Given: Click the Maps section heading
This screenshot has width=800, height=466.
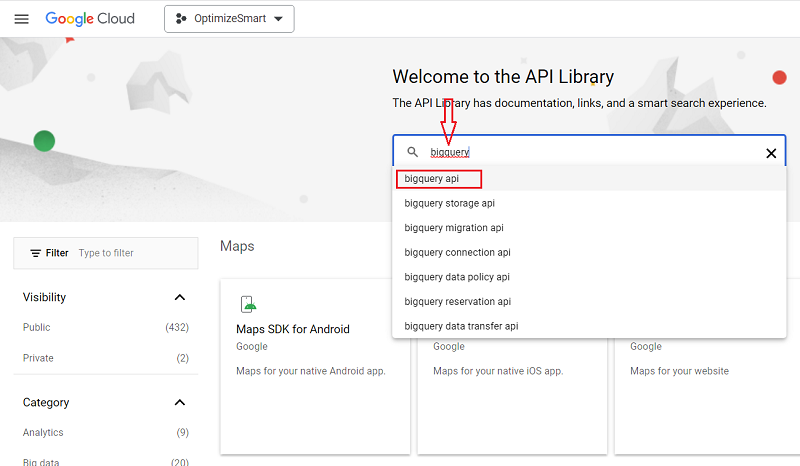Looking at the screenshot, I should (237, 246).
